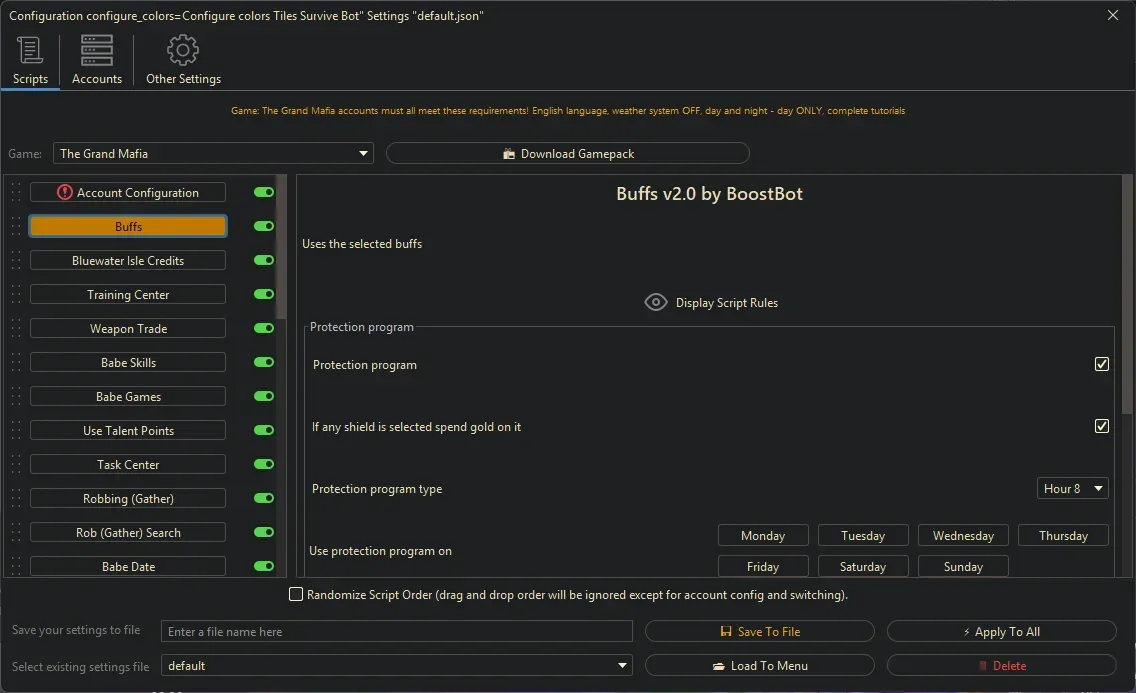Select Saturday for protection program
The width and height of the screenshot is (1136, 693).
point(863,566)
